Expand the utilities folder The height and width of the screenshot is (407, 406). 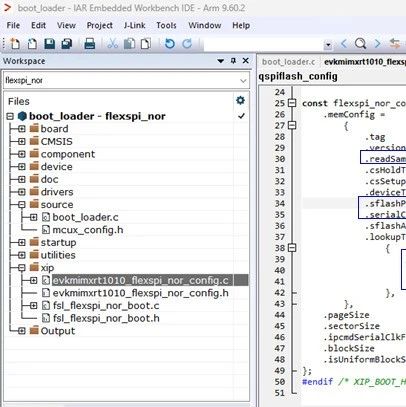(22, 255)
